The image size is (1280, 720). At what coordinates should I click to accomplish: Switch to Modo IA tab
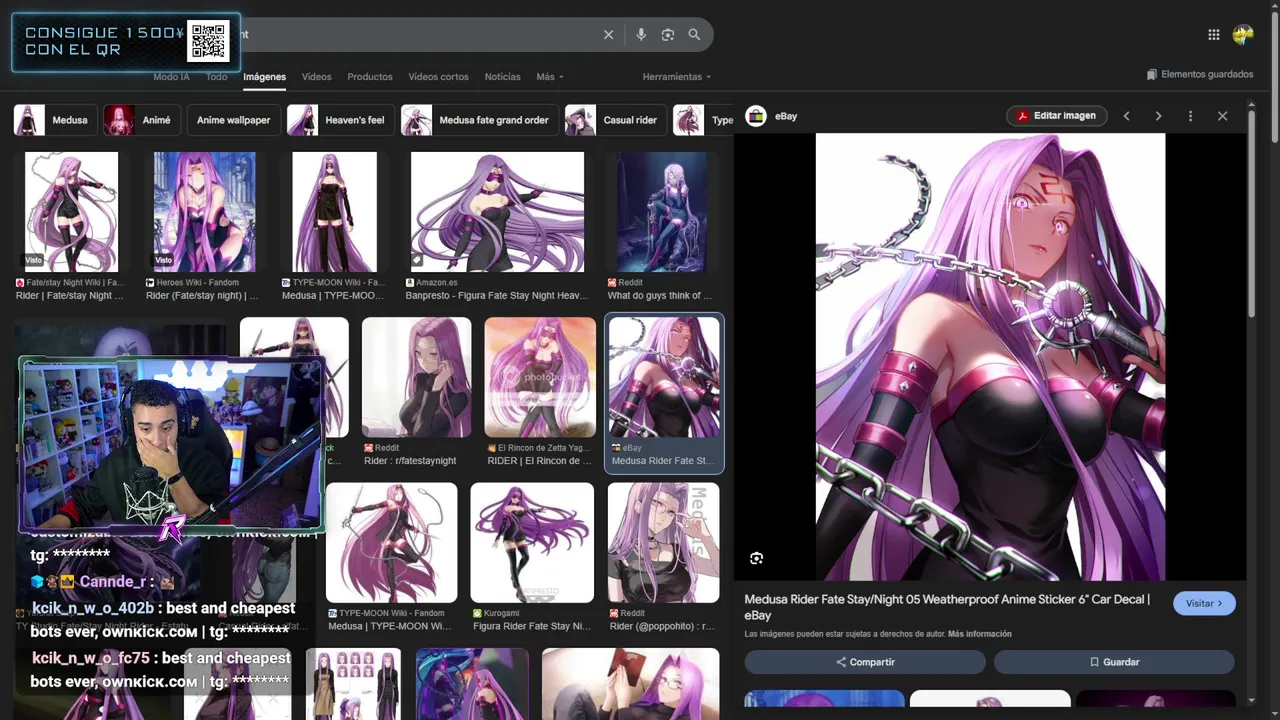coord(171,77)
